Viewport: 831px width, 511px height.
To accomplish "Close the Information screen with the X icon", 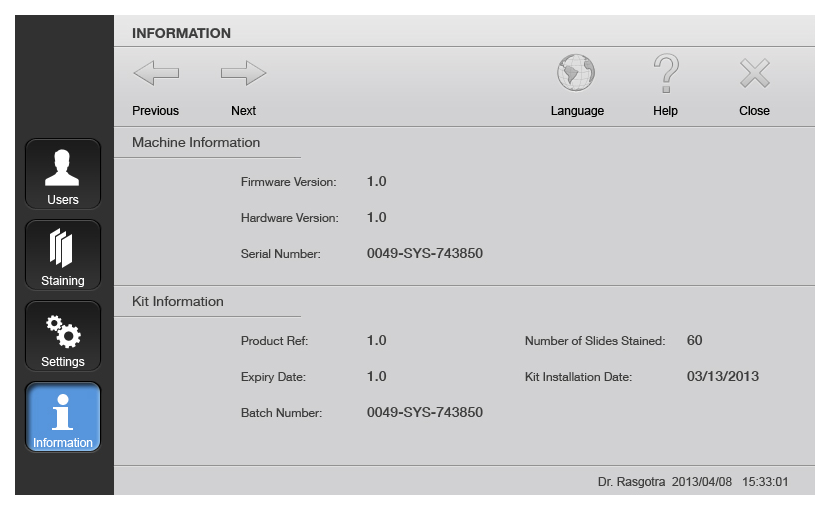I will tap(754, 73).
